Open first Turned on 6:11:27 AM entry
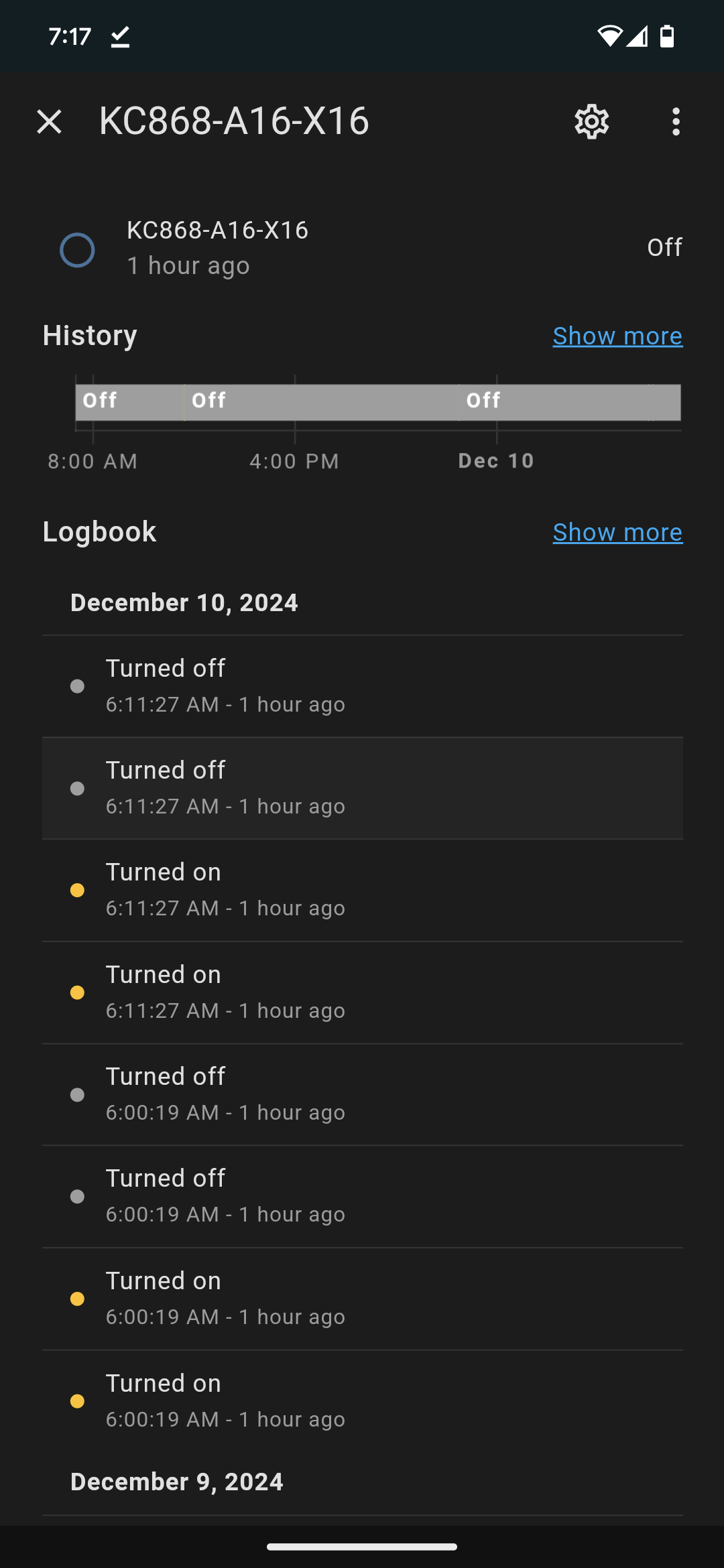The height and width of the screenshot is (1568, 724). (362, 890)
